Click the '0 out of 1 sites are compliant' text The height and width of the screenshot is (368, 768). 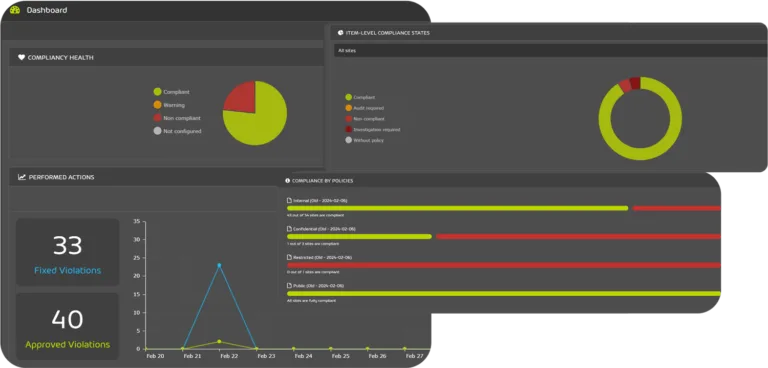(x=313, y=272)
